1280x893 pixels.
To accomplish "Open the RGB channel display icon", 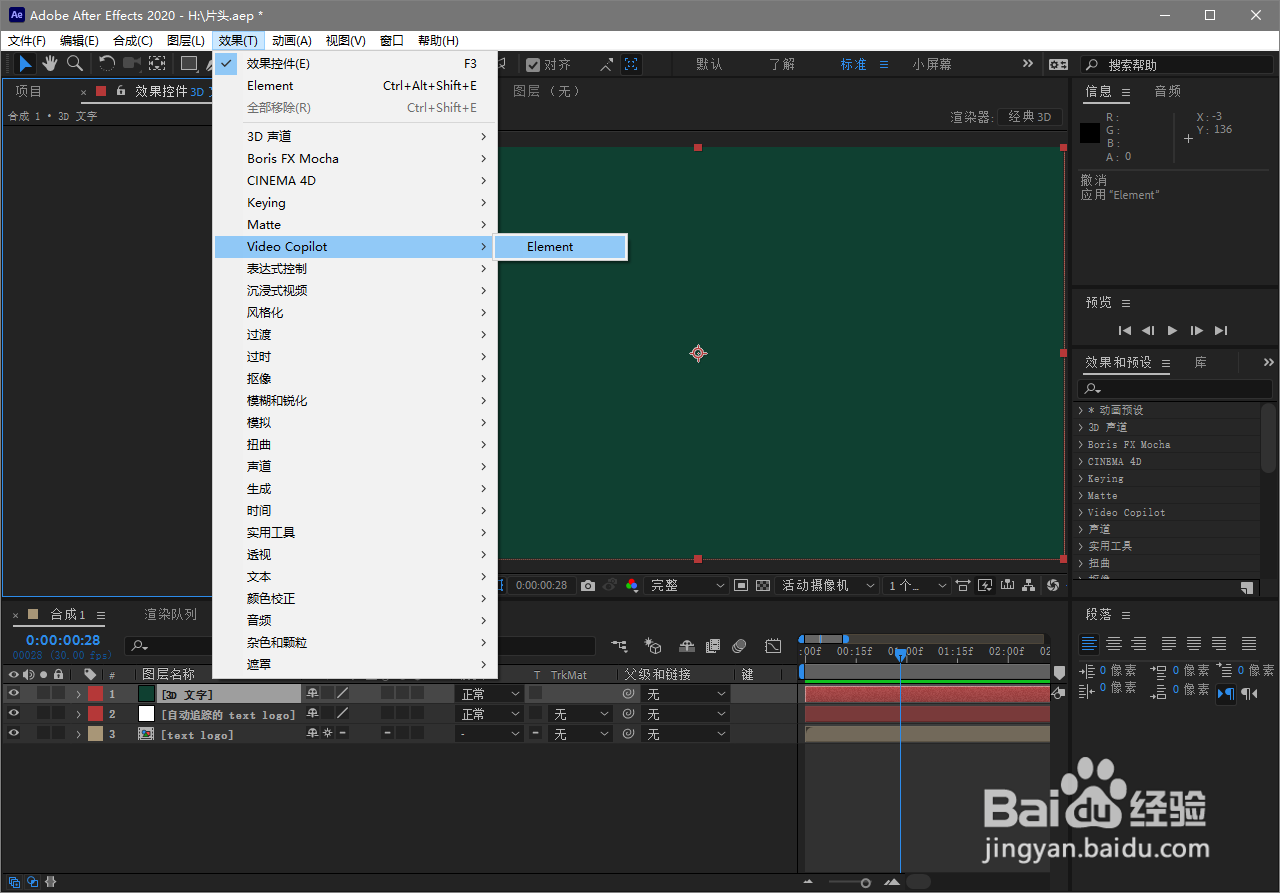I will point(632,585).
